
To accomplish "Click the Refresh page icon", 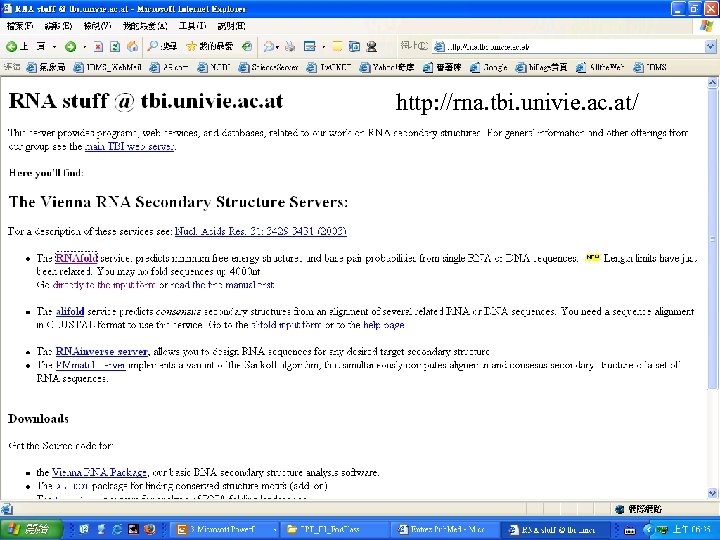I will coord(115,46).
